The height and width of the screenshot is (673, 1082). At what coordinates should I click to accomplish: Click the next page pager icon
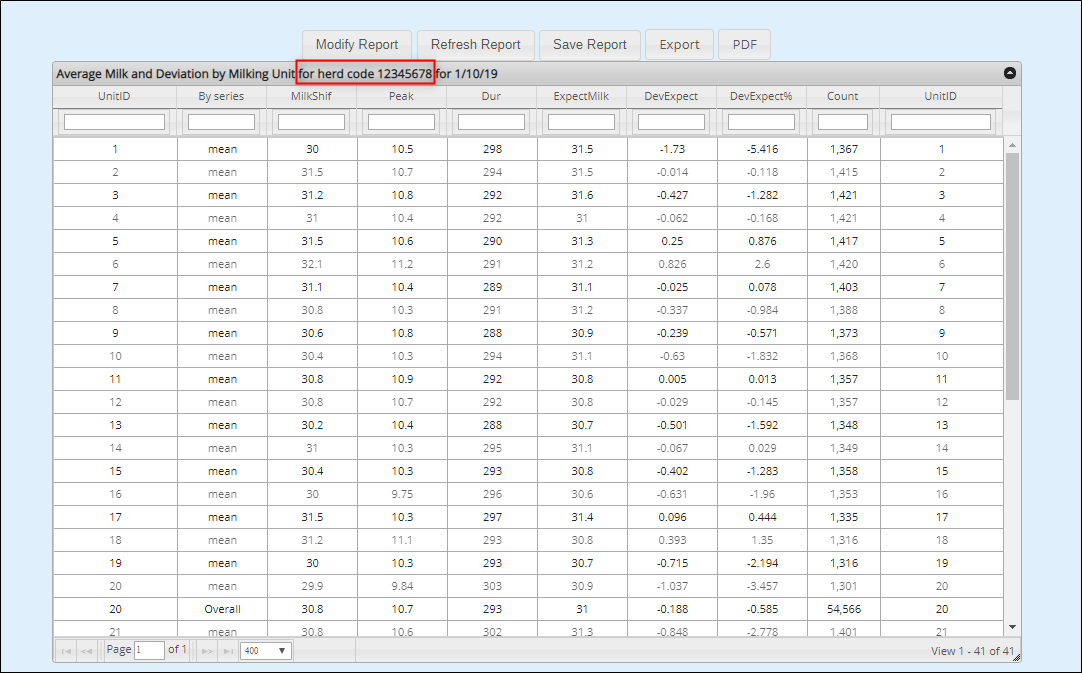(x=207, y=650)
